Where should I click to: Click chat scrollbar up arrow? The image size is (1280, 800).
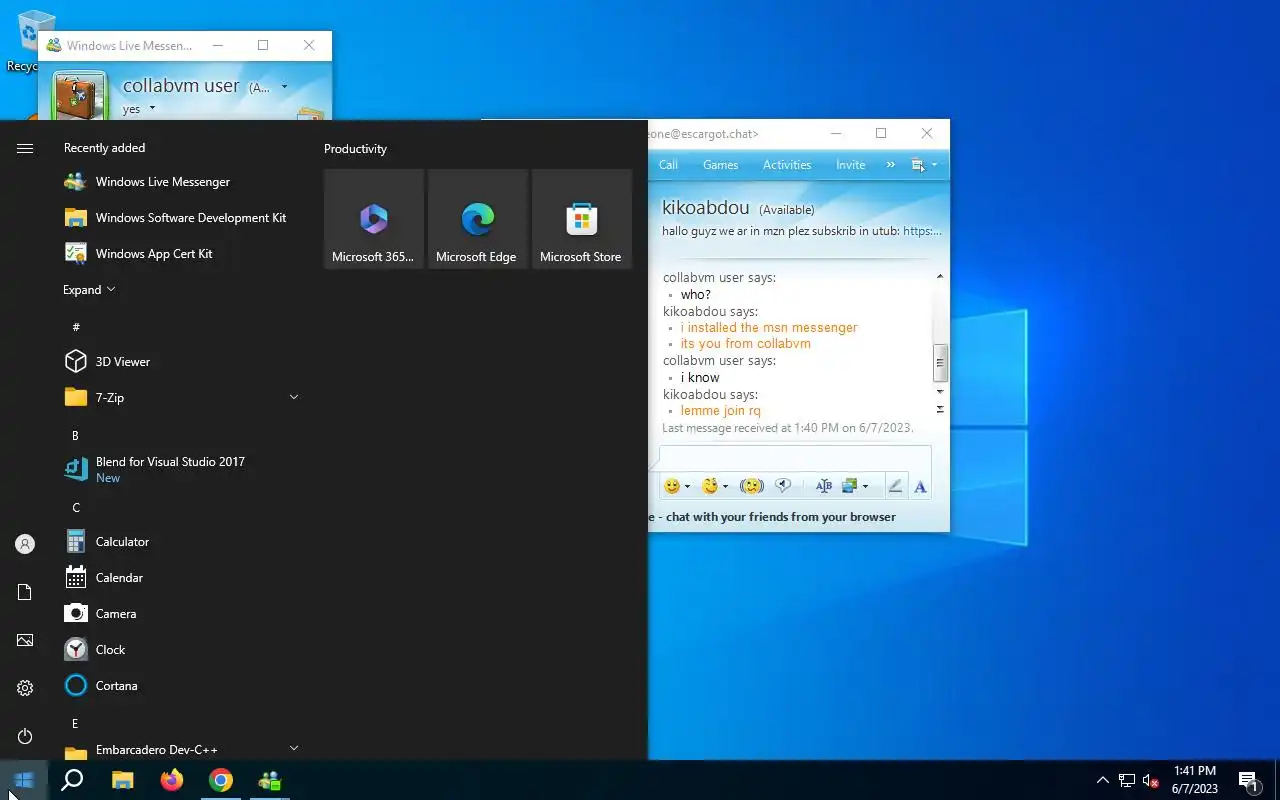point(940,276)
